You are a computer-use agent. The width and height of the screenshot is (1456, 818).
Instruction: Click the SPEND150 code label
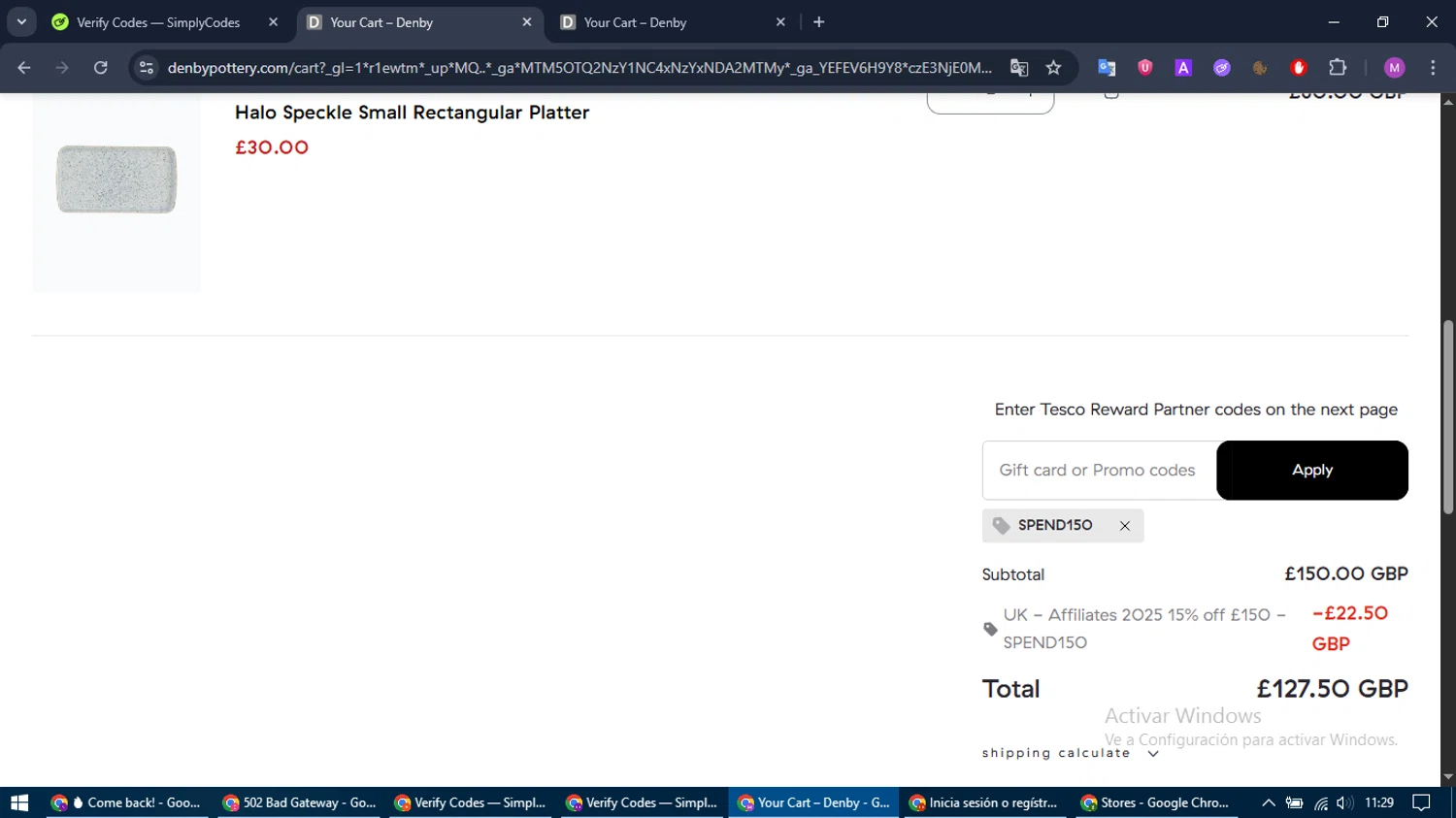(1055, 525)
